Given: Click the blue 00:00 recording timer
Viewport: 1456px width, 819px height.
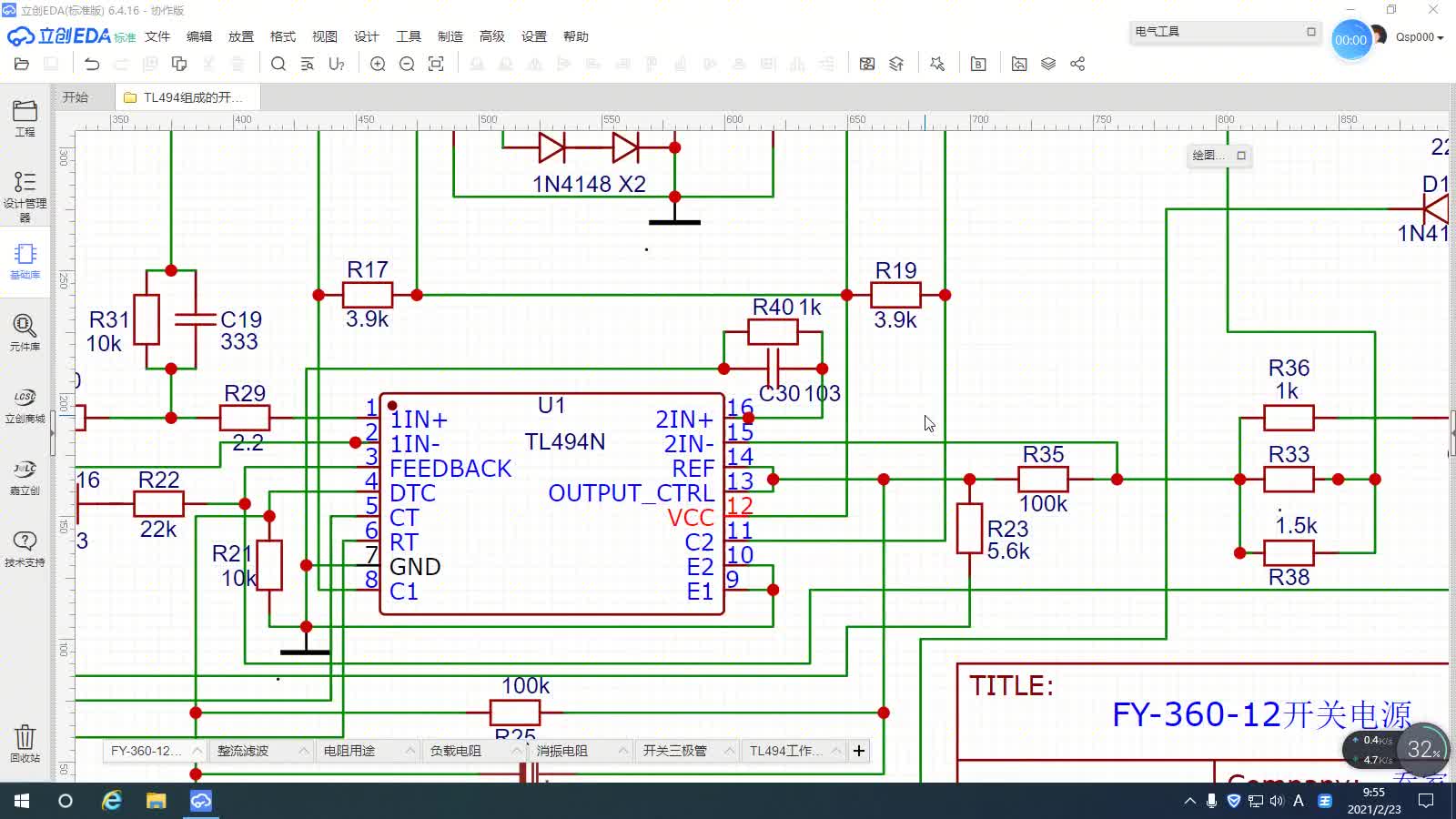Looking at the screenshot, I should pyautogui.click(x=1350, y=40).
